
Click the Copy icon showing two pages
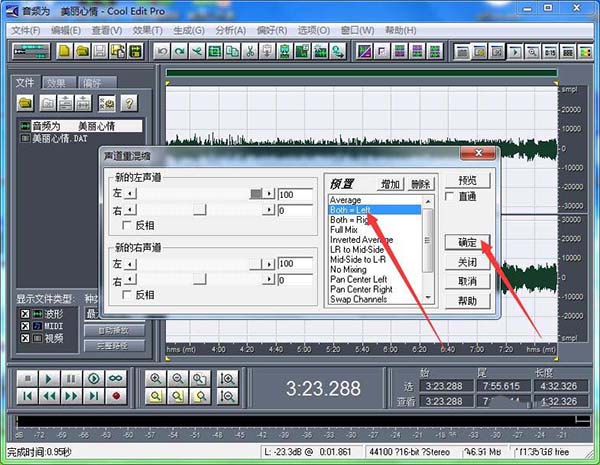click(232, 51)
